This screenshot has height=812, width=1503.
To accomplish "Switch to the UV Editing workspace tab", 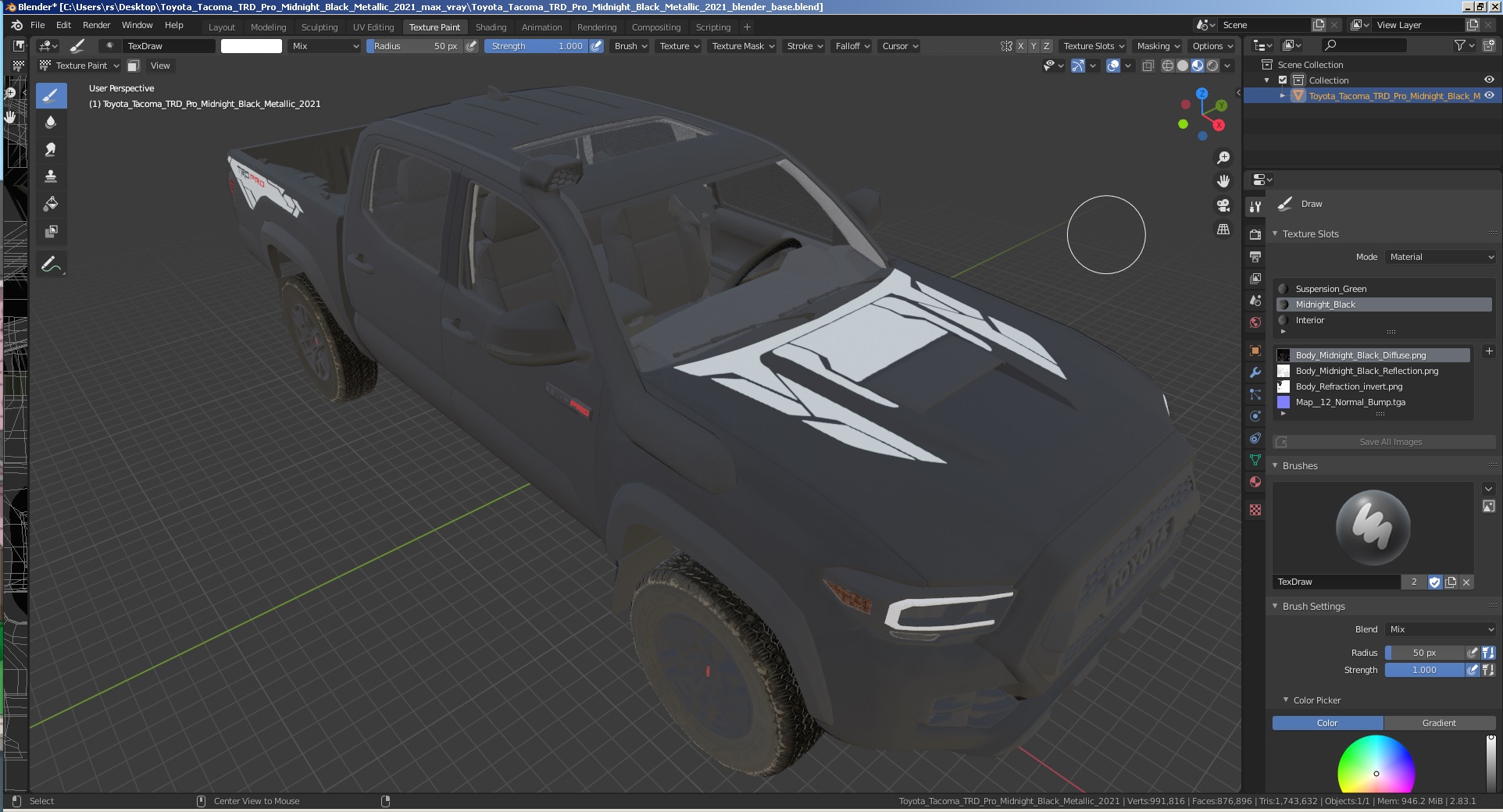I will pyautogui.click(x=373, y=27).
